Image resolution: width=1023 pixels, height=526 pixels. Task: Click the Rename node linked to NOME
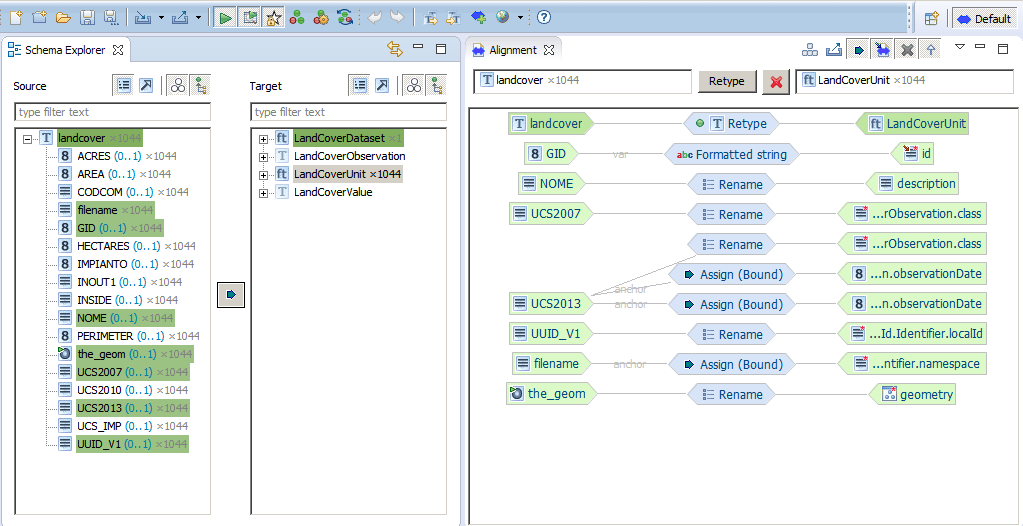(x=731, y=184)
